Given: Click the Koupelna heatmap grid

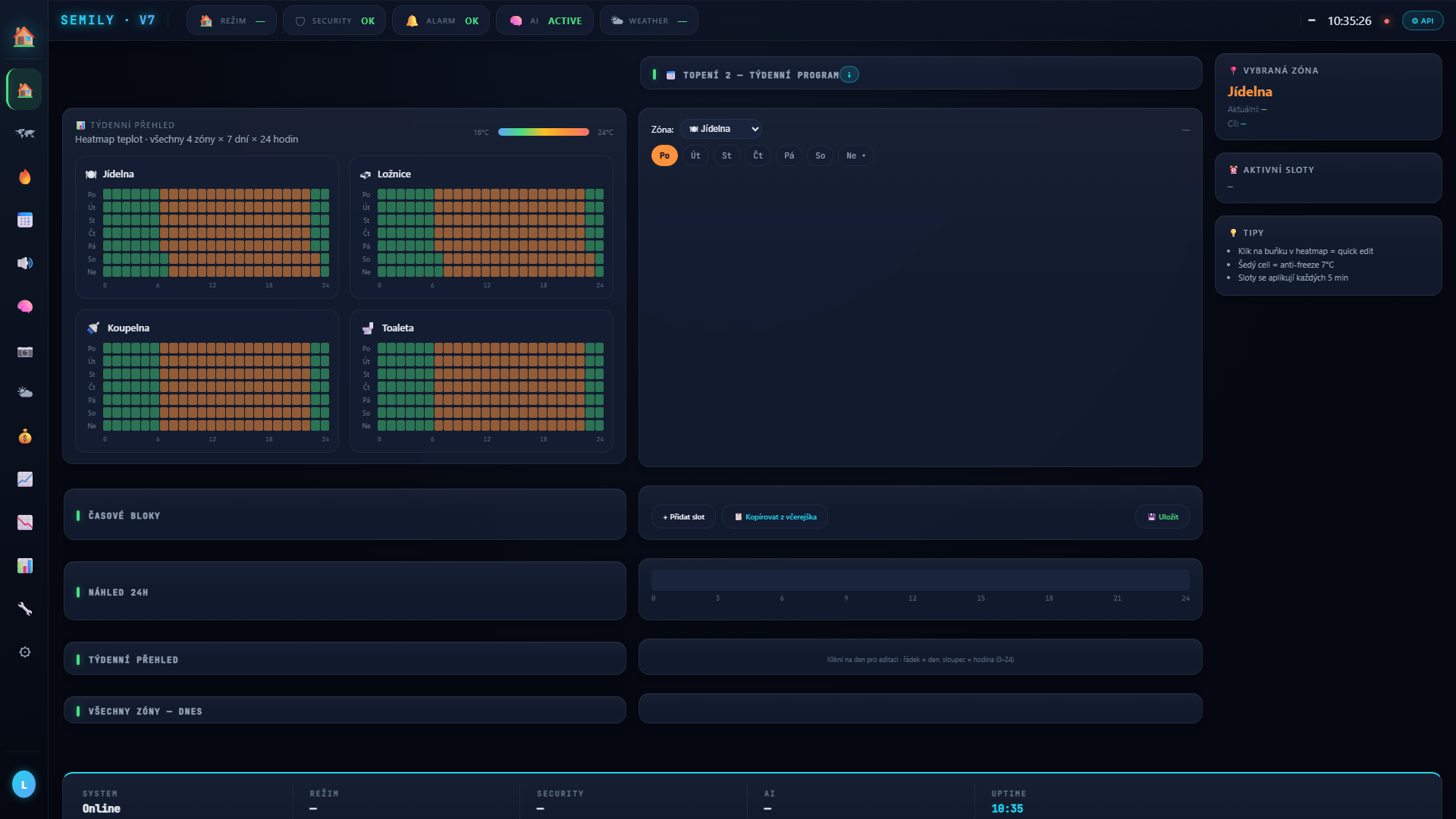Looking at the screenshot, I should pyautogui.click(x=216, y=387).
